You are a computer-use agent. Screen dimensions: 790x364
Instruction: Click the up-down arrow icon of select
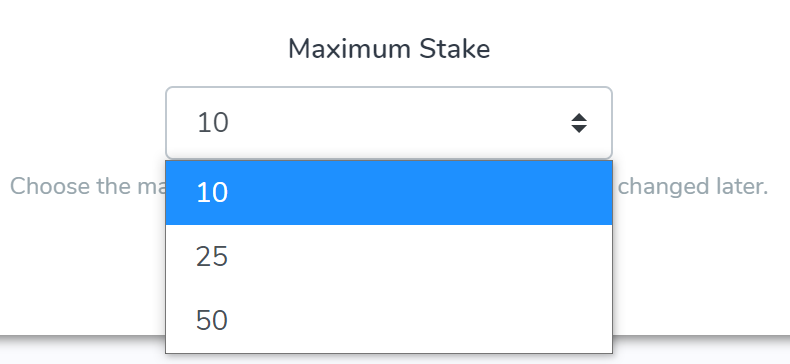(579, 123)
